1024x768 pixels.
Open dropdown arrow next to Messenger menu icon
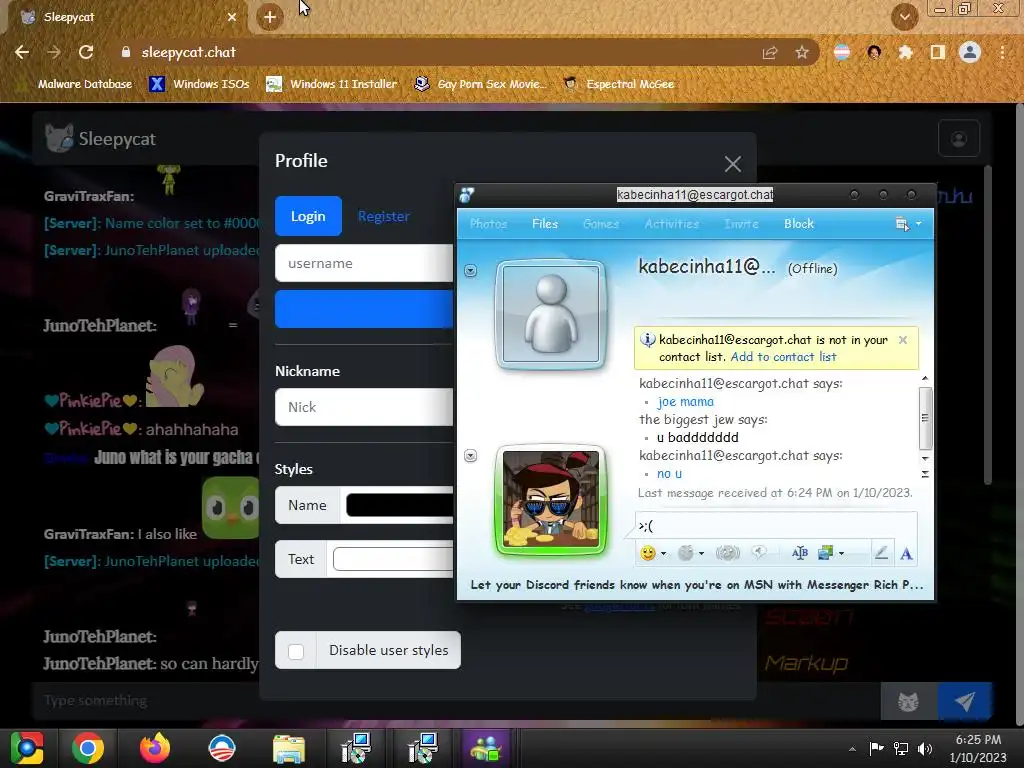[x=919, y=224]
